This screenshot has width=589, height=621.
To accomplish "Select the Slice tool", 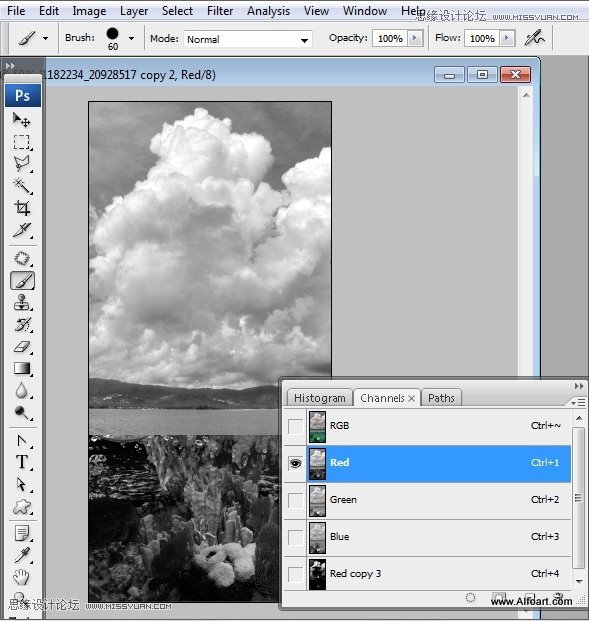I will coord(21,230).
